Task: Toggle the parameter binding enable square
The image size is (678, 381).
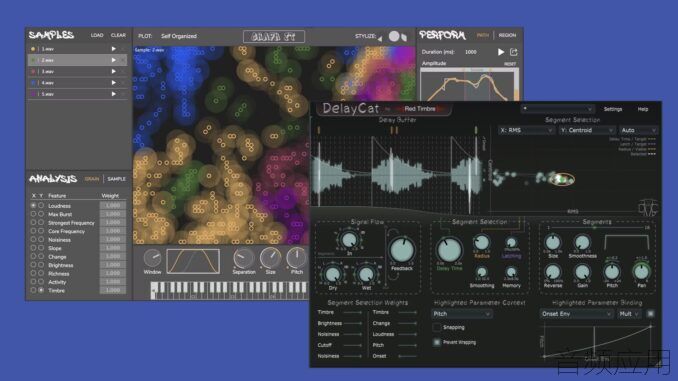Action: click(651, 314)
